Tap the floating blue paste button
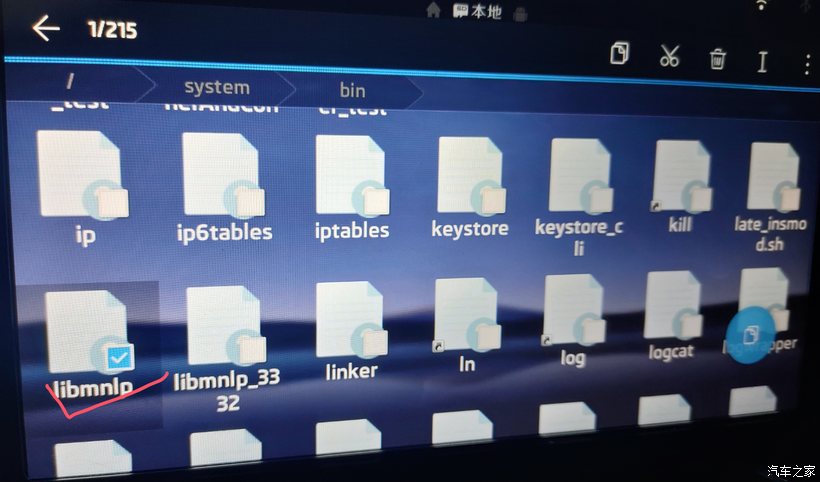 750,334
